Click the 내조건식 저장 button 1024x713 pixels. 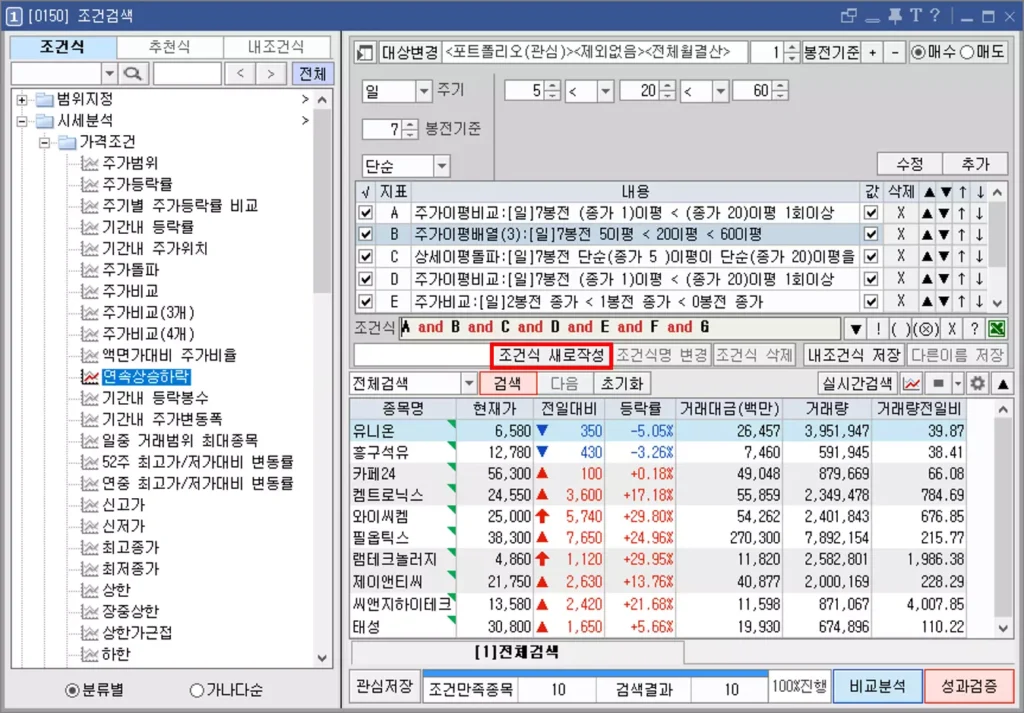tap(854, 356)
